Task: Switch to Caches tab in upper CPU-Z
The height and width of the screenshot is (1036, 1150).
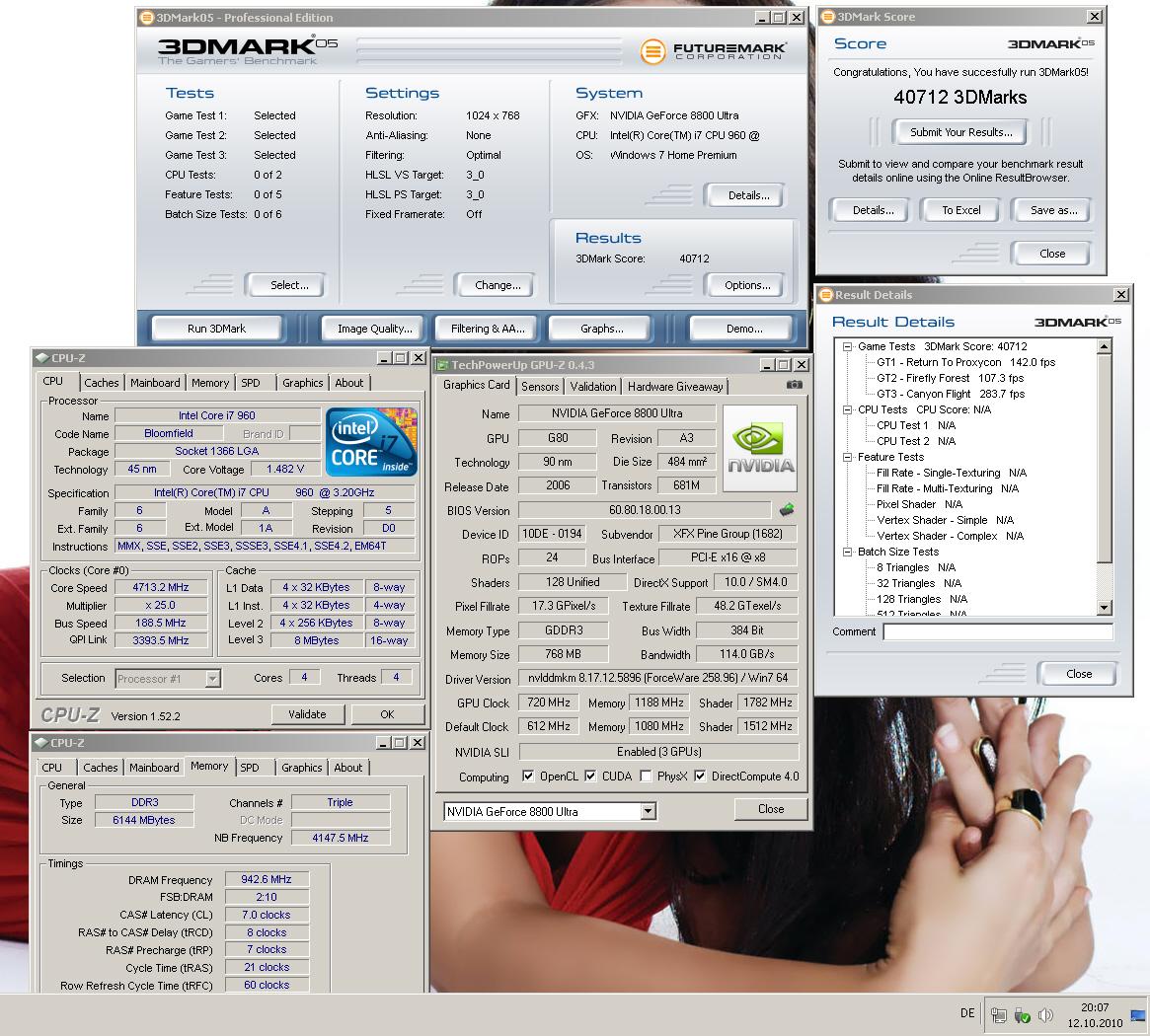Action: (x=102, y=383)
